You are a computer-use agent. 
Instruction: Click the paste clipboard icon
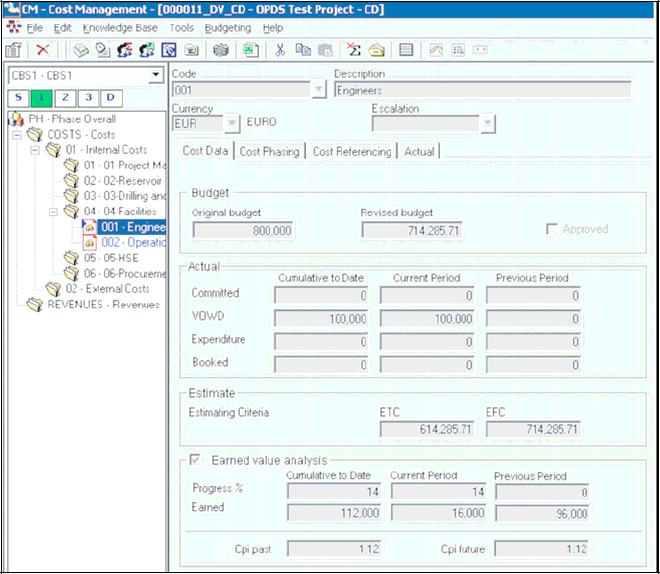tap(325, 50)
